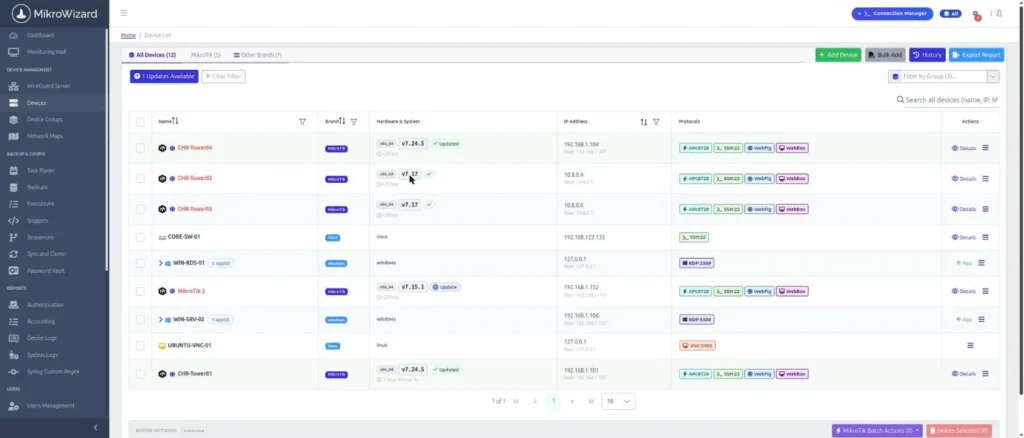1024x438 pixels.
Task: Filter the Name column
Action: [302, 122]
